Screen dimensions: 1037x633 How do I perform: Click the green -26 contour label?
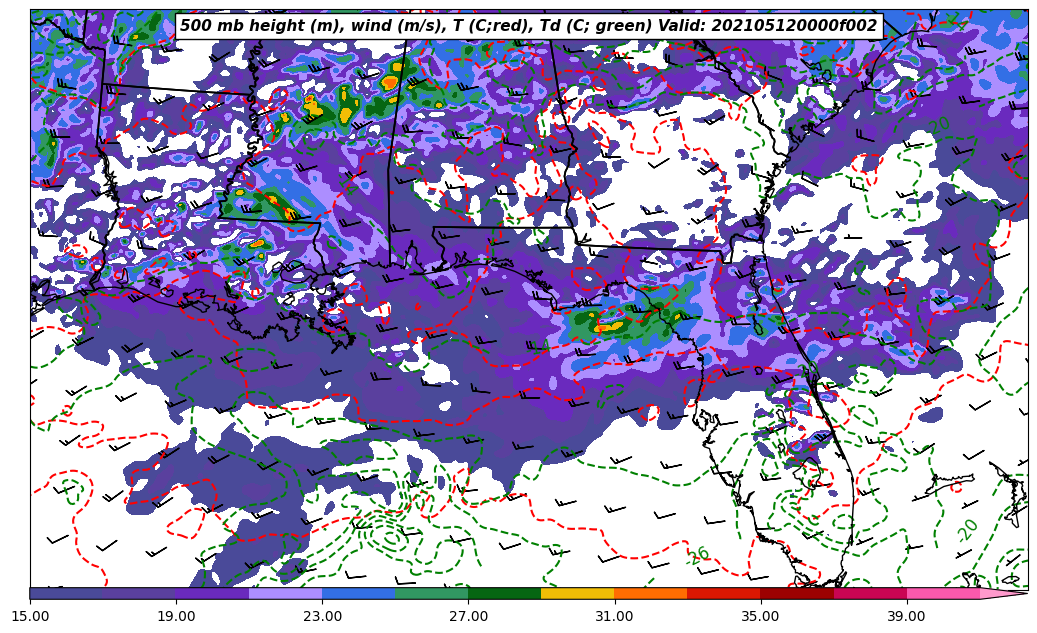(698, 556)
